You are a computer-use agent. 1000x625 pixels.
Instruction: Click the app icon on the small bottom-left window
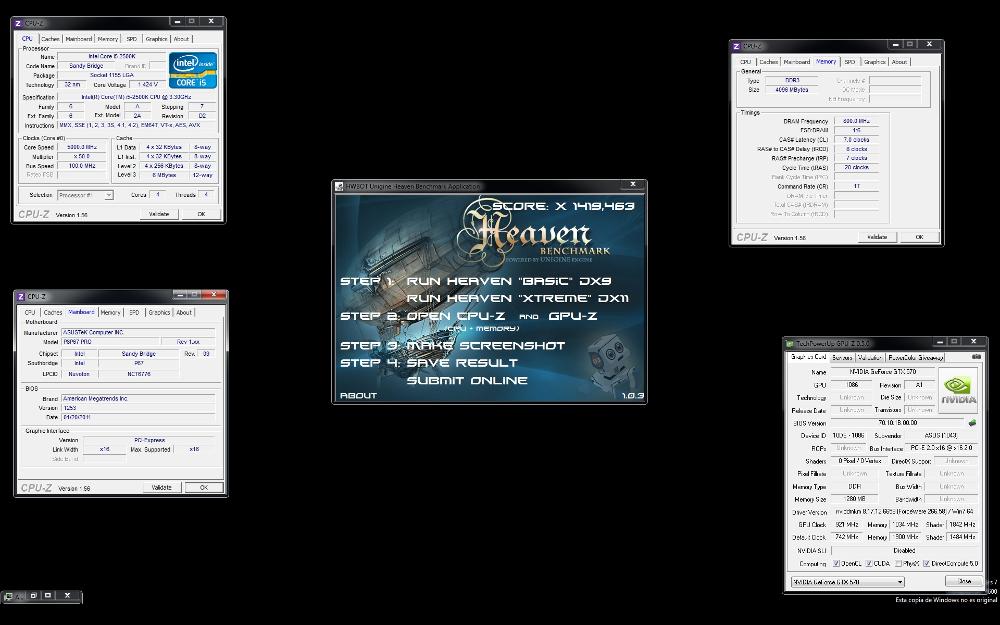click(x=8, y=596)
